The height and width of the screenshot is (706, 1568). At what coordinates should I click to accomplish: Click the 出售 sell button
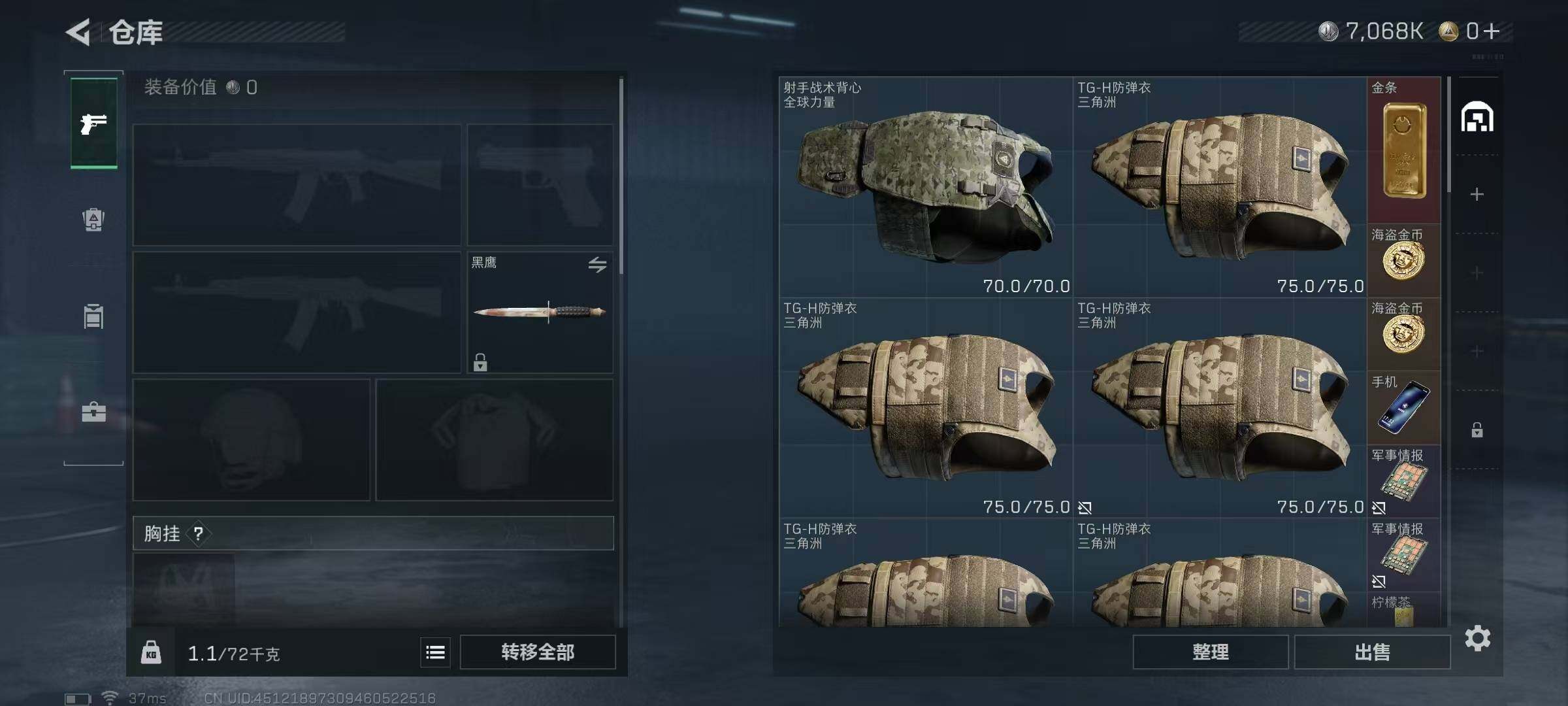1372,652
